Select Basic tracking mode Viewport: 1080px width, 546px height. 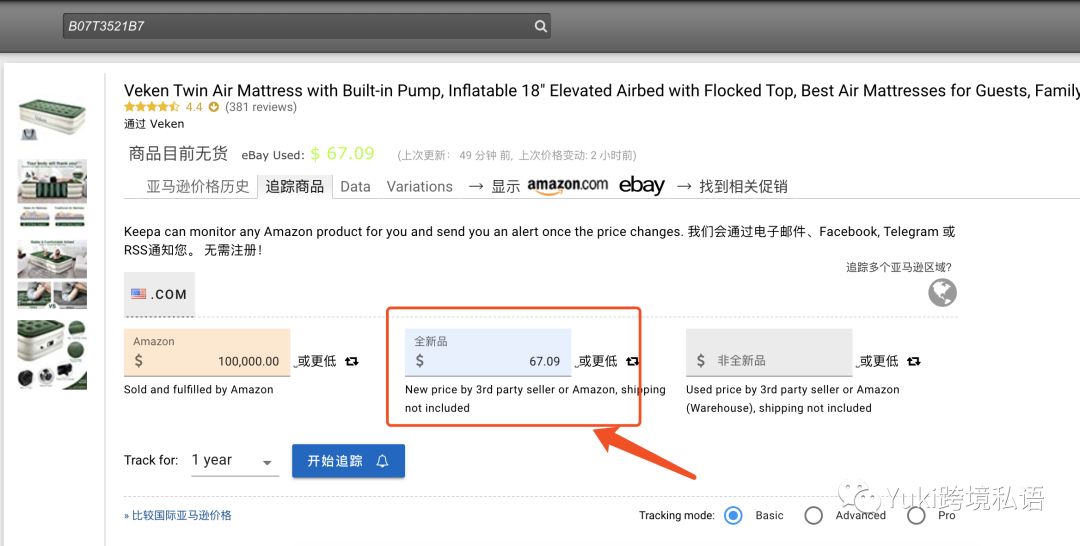733,516
